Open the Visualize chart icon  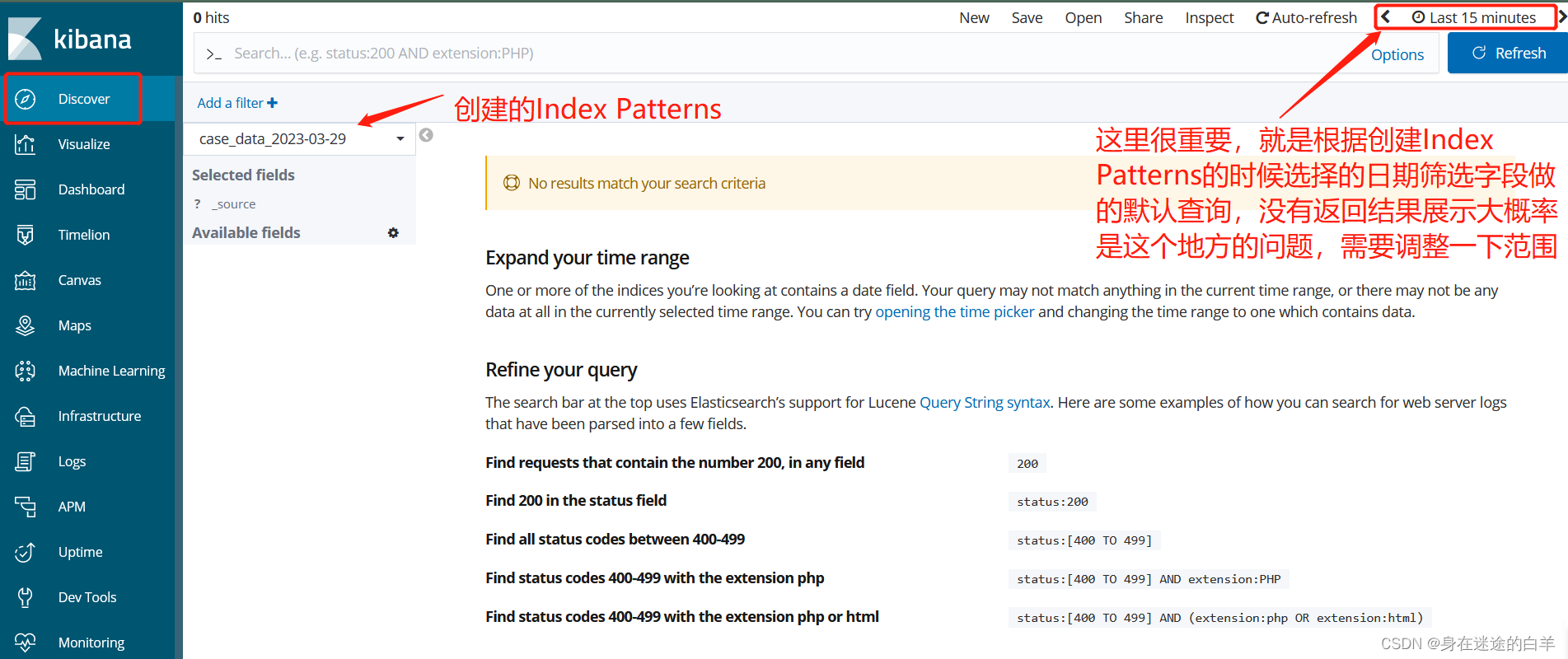[x=26, y=144]
